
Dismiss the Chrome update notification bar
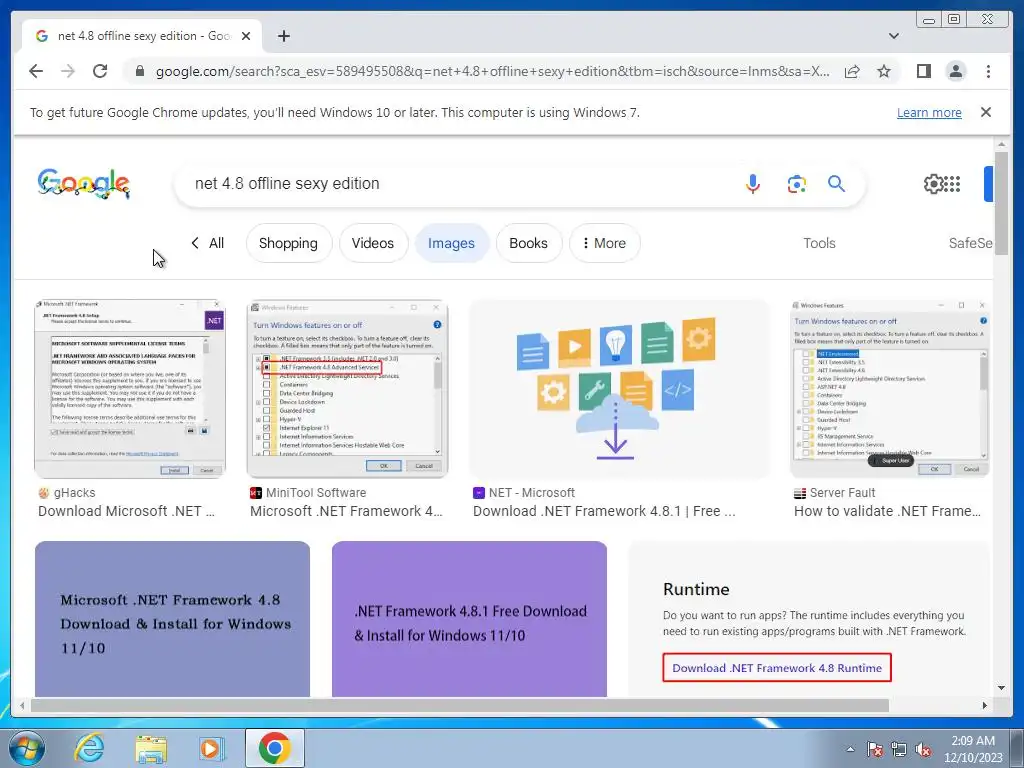point(986,112)
